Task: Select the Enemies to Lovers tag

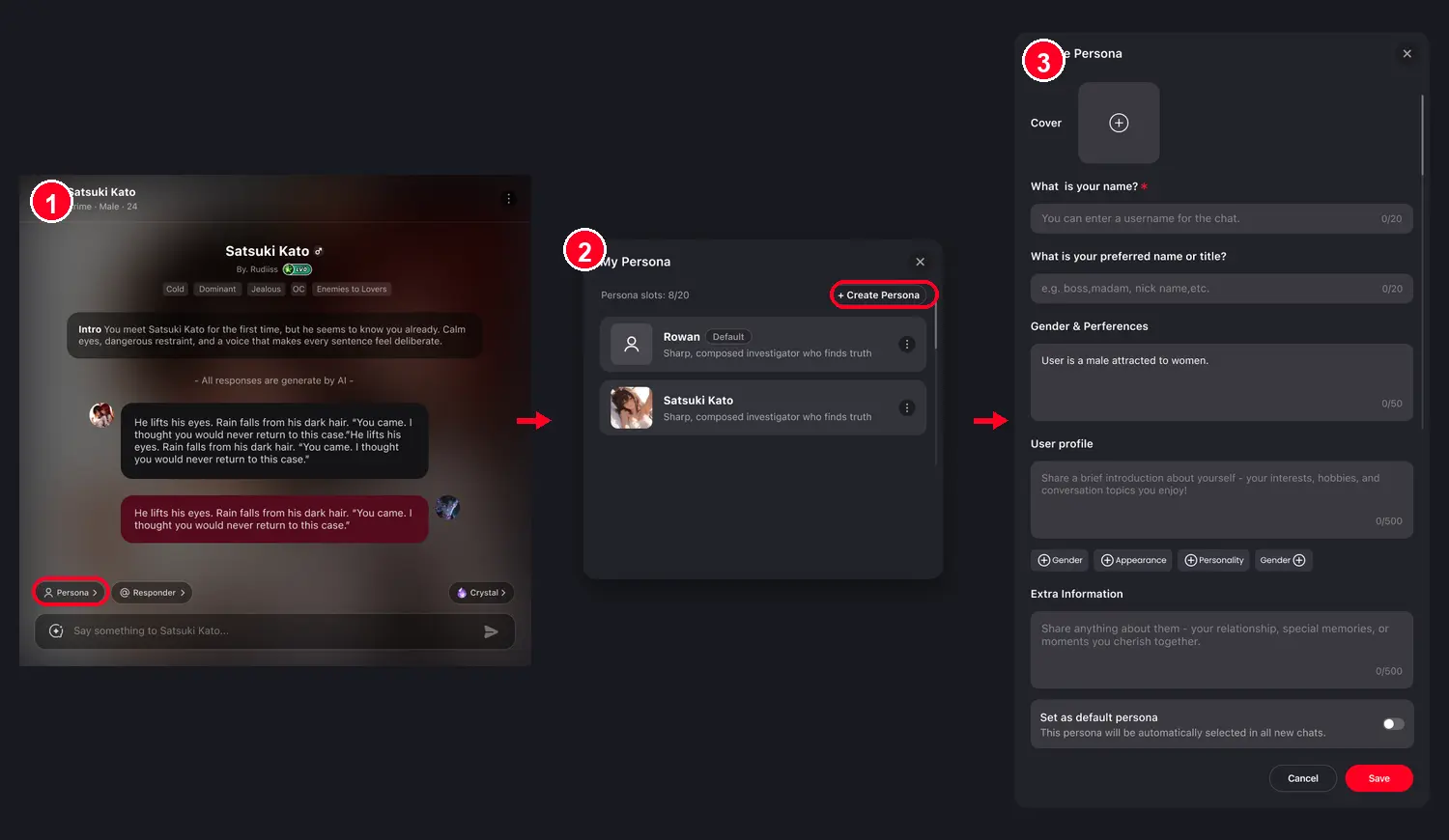Action: pyautogui.click(x=352, y=290)
